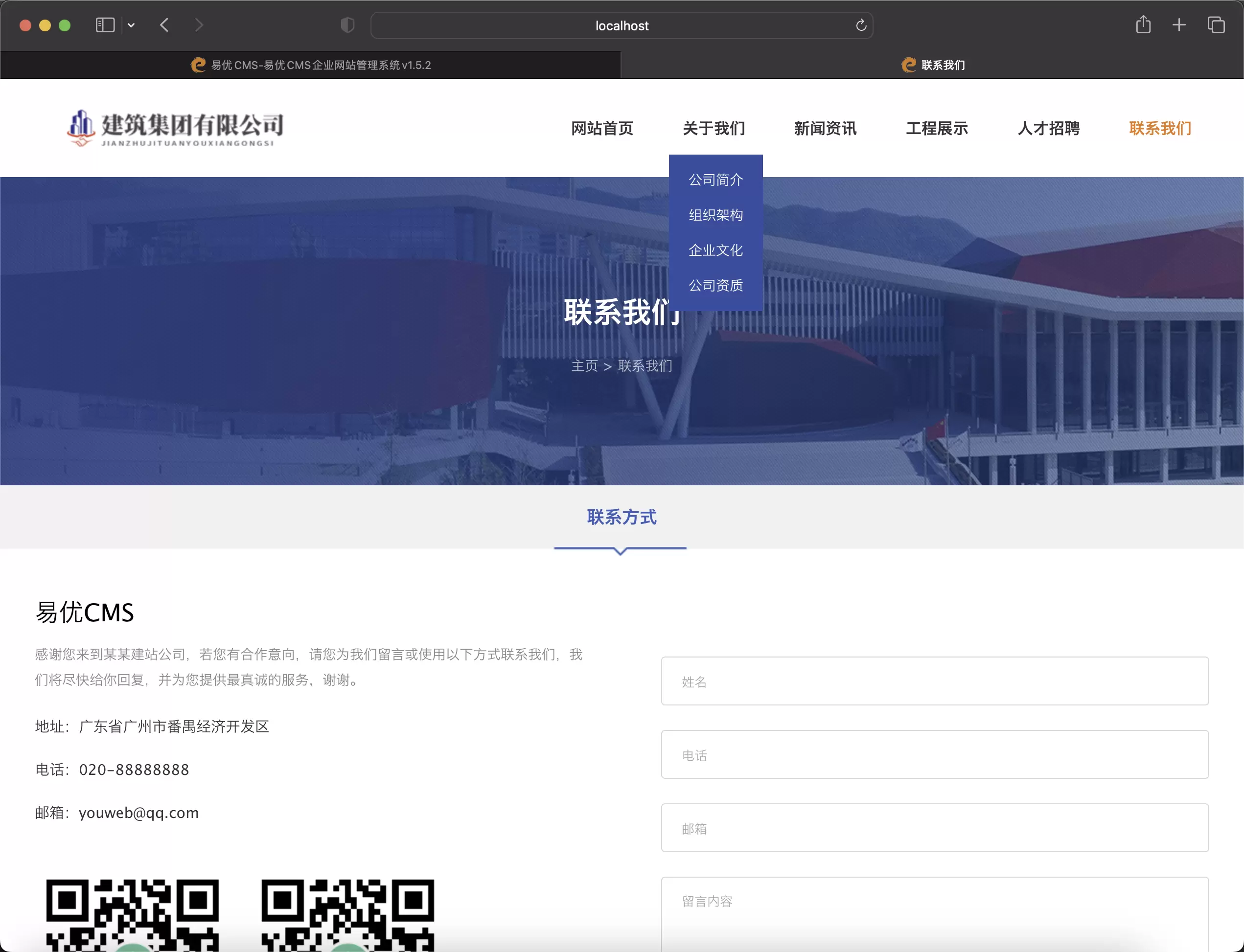The width and height of the screenshot is (1244, 952).
Task: Click into the 电话 input field
Action: [x=935, y=754]
